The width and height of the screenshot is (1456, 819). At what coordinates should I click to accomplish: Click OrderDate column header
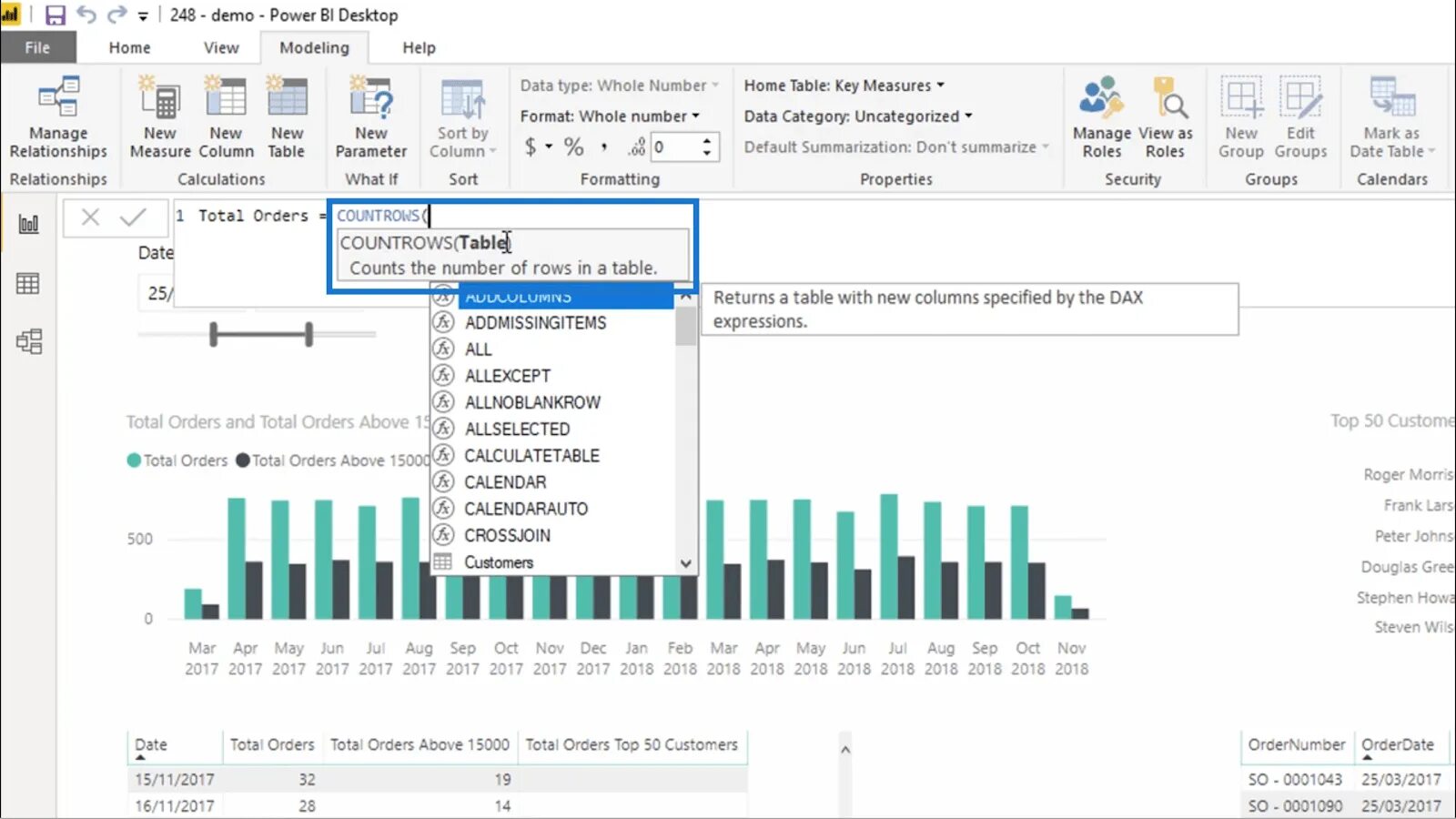pyautogui.click(x=1398, y=744)
